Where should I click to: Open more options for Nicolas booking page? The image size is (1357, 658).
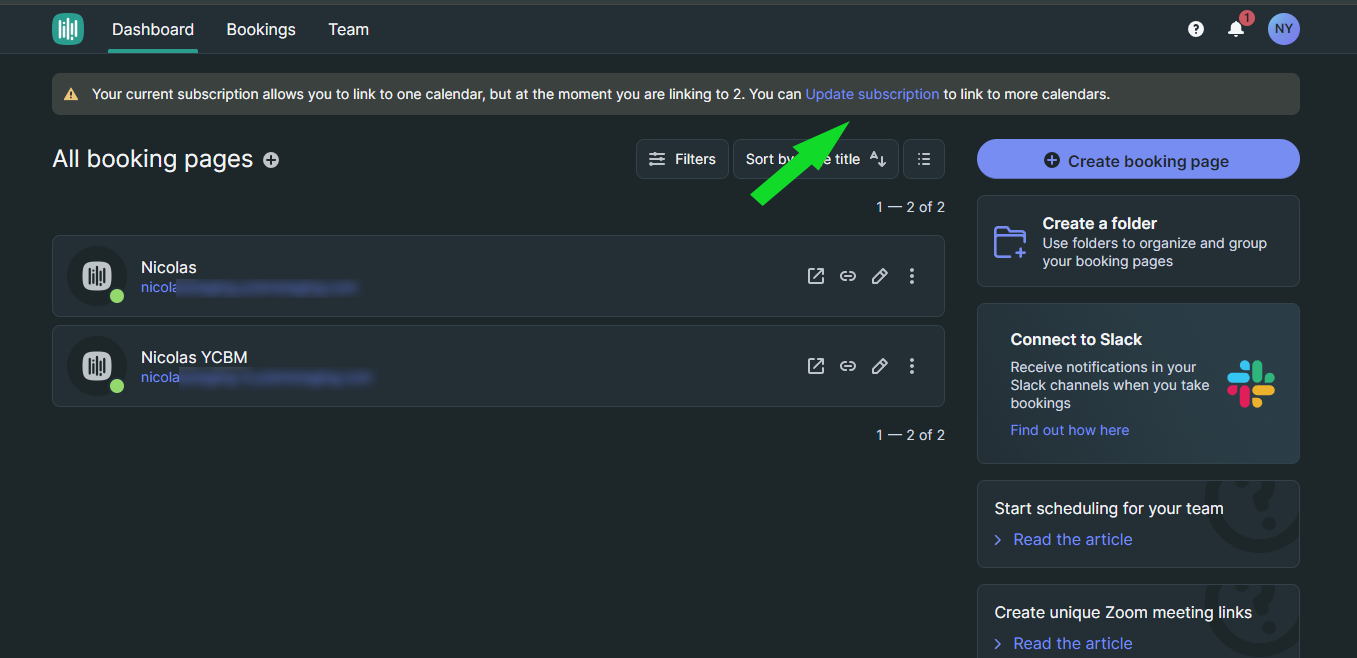912,276
